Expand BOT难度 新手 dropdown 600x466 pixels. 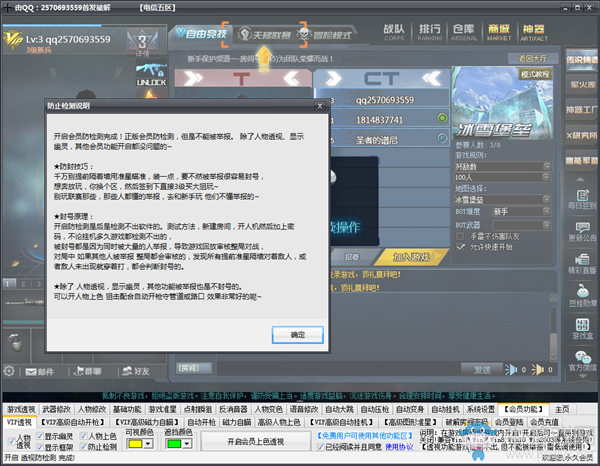tap(547, 211)
